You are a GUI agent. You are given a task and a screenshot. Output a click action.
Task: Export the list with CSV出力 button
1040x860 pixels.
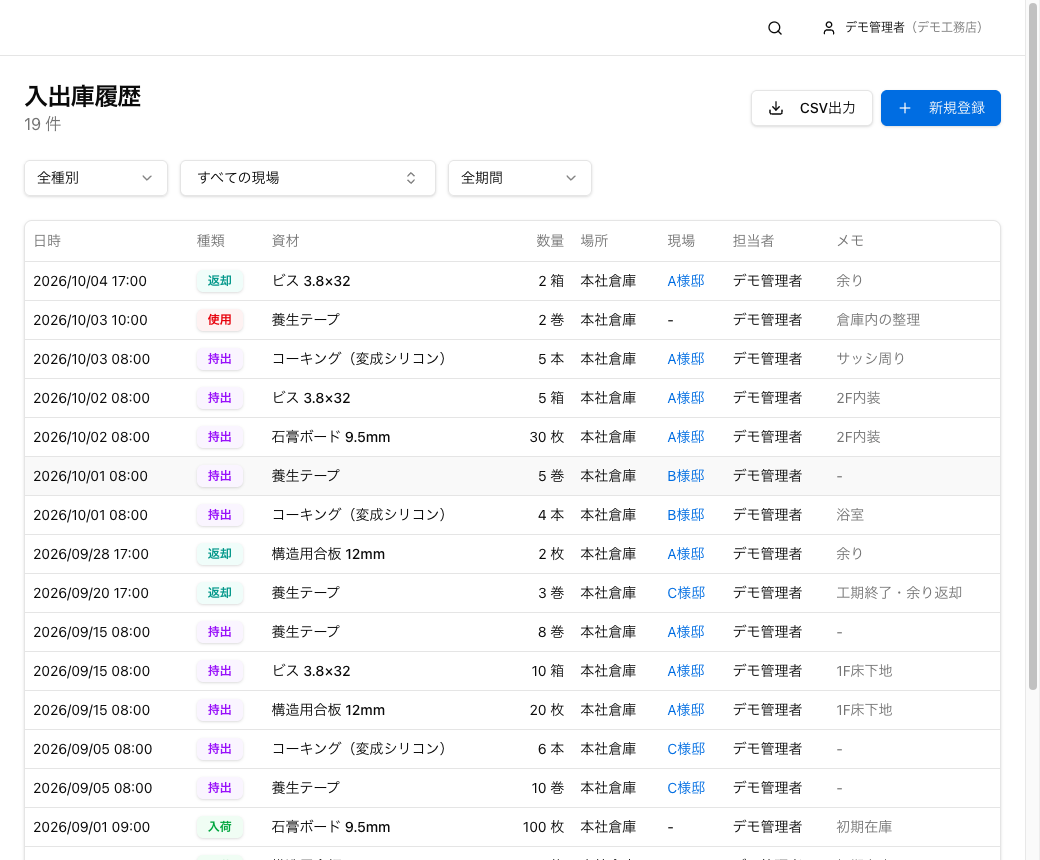tap(812, 108)
